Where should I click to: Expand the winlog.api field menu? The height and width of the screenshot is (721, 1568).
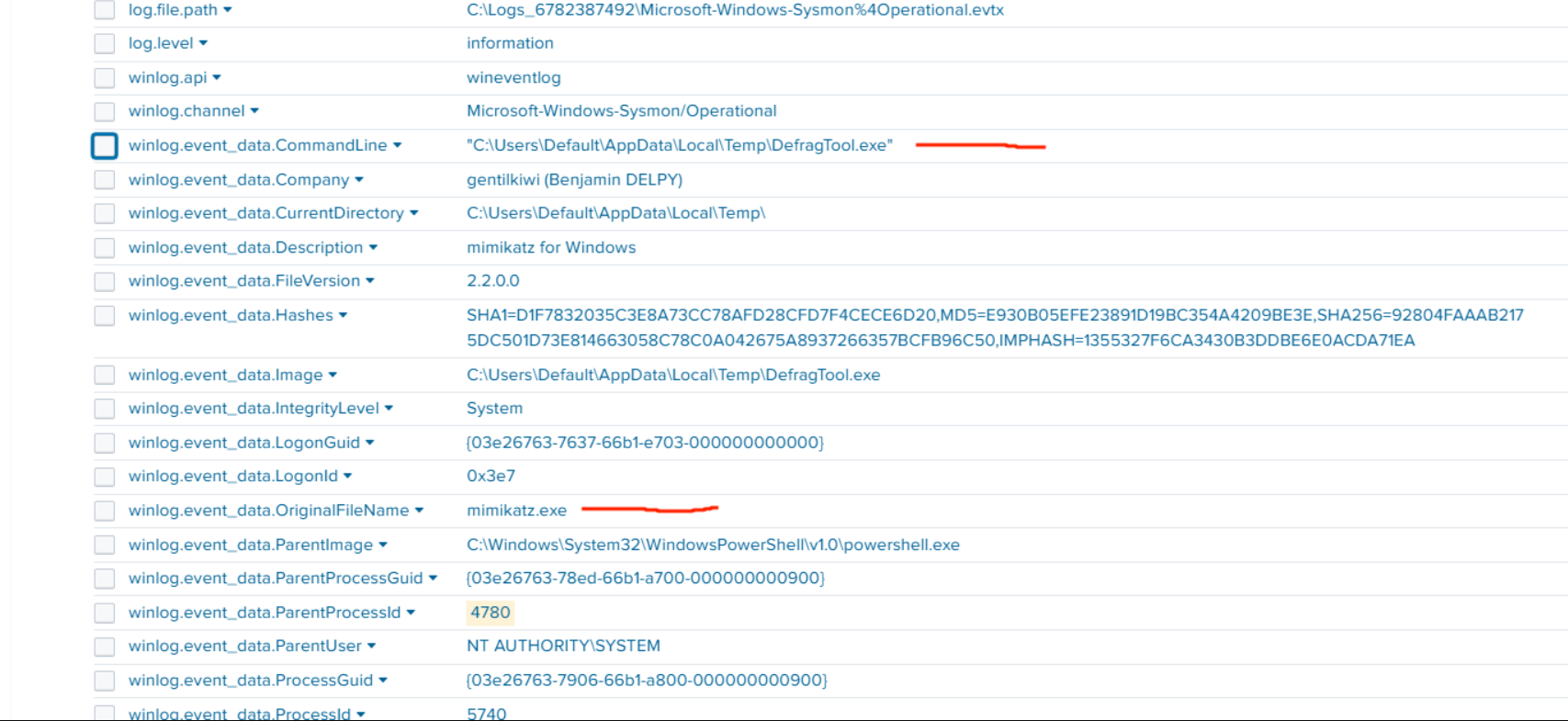coord(217,78)
